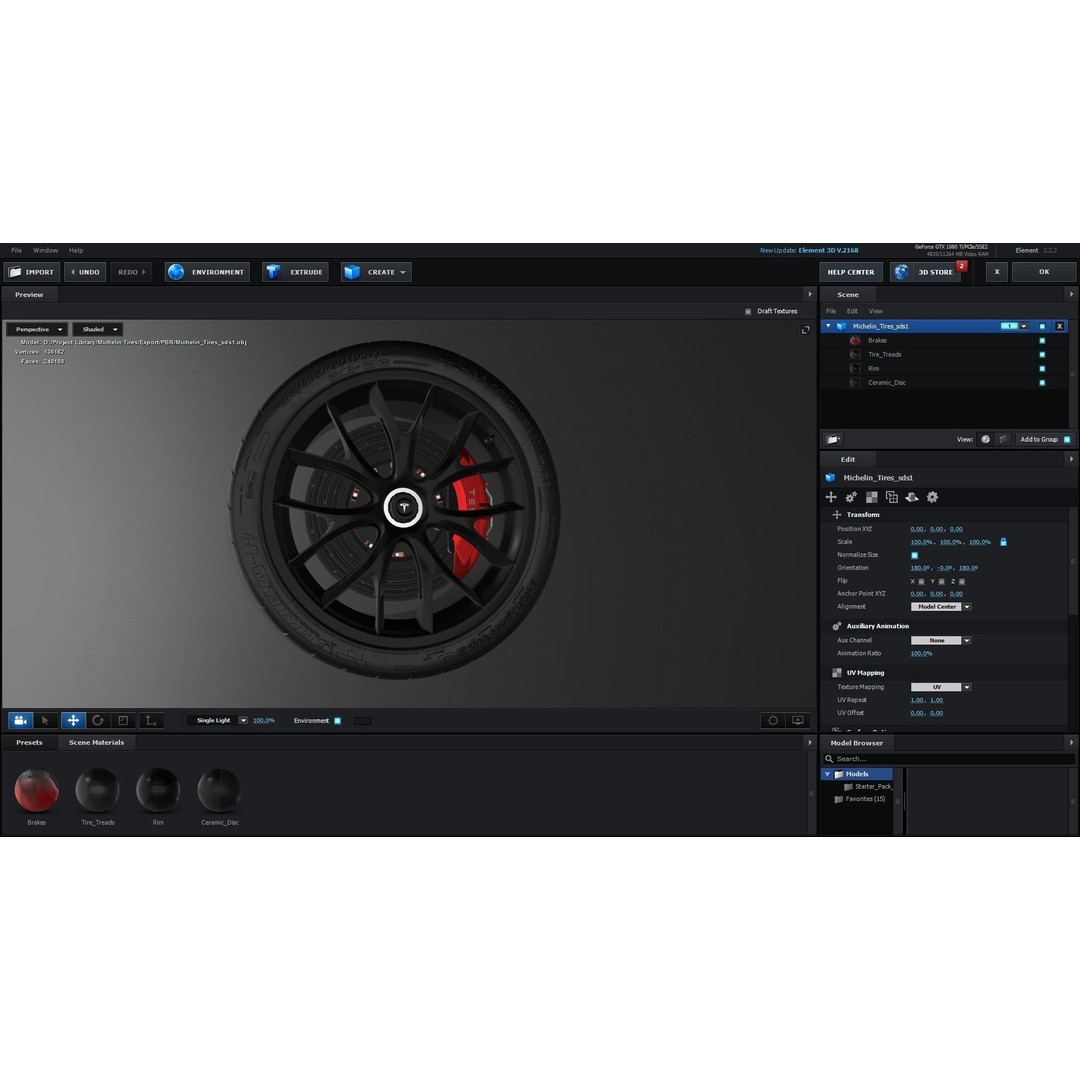The image size is (1080, 1080).
Task: Activate the scale gizmo tool
Action: click(x=123, y=720)
